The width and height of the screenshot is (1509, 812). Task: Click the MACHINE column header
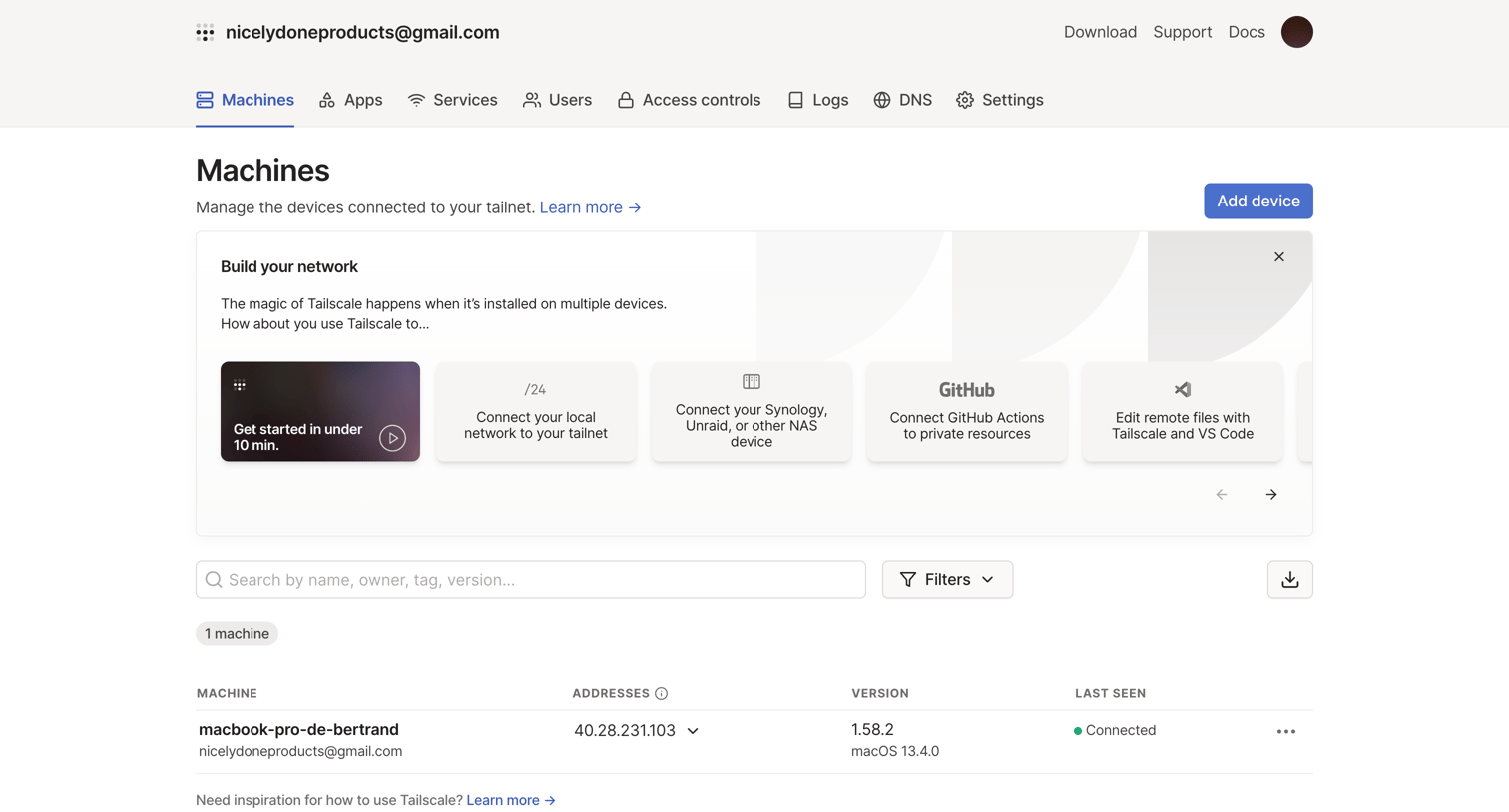click(x=227, y=694)
